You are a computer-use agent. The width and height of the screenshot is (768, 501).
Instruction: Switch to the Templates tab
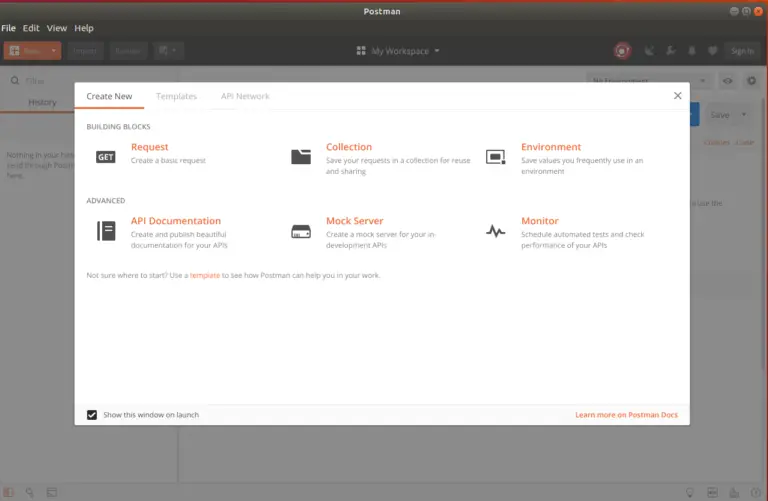click(x=176, y=96)
